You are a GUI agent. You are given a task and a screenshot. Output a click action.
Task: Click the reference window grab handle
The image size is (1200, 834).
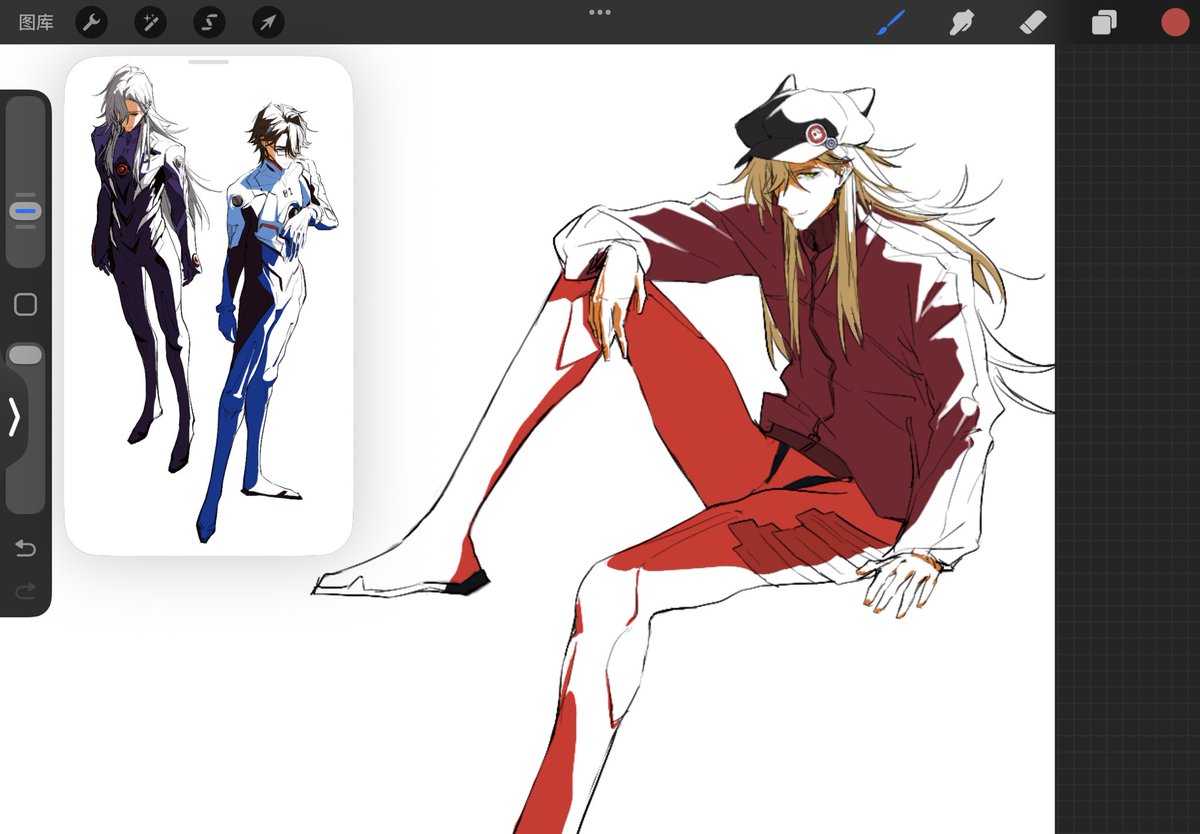209,62
